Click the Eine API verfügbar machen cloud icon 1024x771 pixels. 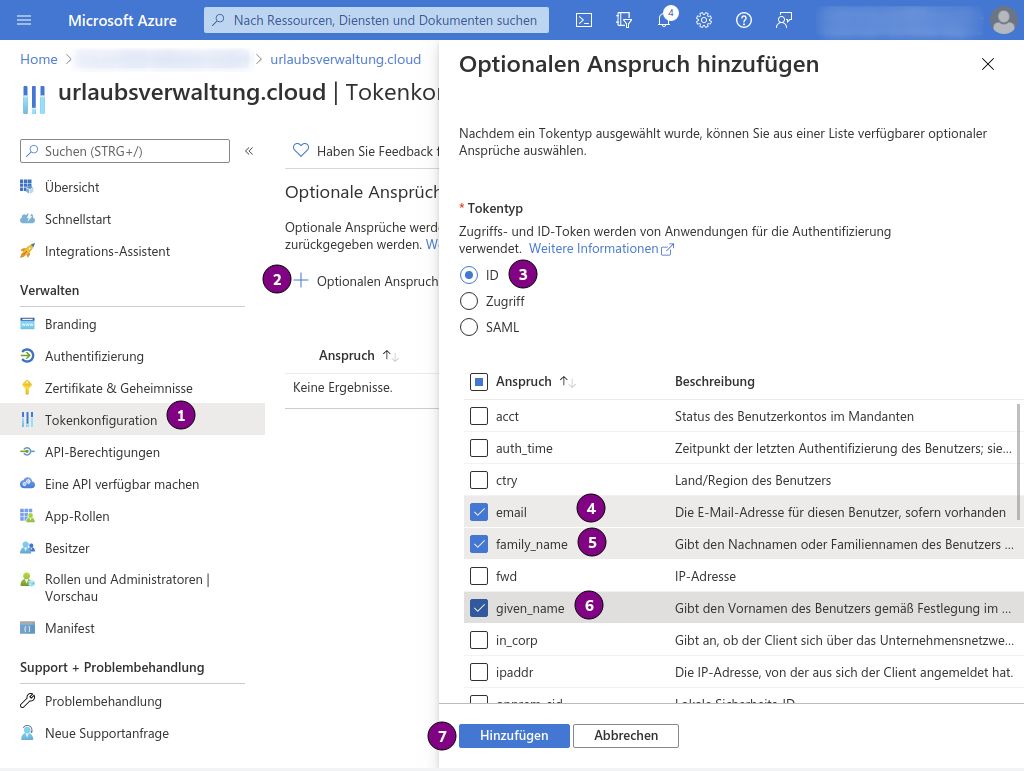27,484
